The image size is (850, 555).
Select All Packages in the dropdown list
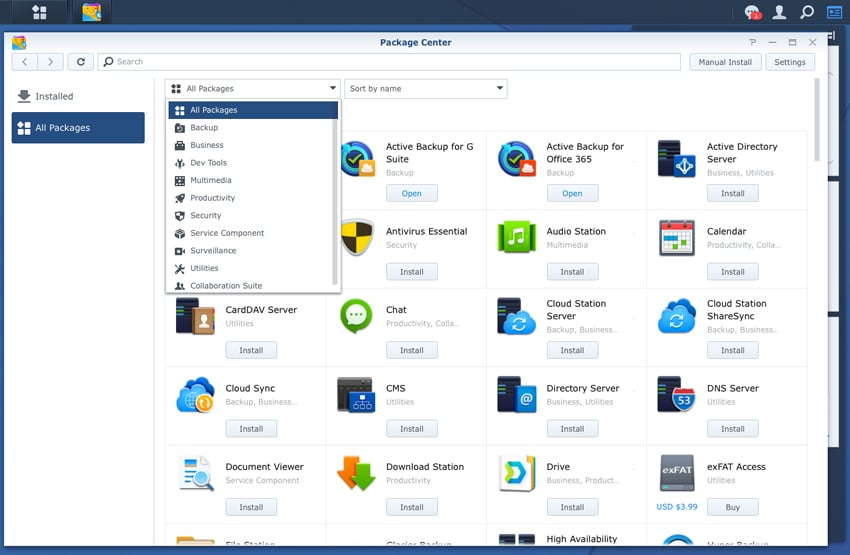[253, 110]
